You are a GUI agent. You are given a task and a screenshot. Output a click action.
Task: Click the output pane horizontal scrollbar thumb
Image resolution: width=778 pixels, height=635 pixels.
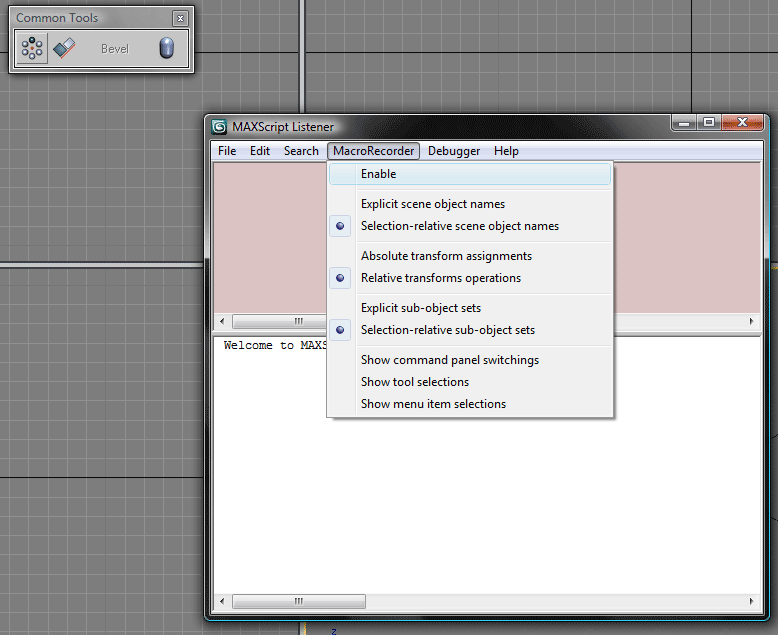coord(299,601)
